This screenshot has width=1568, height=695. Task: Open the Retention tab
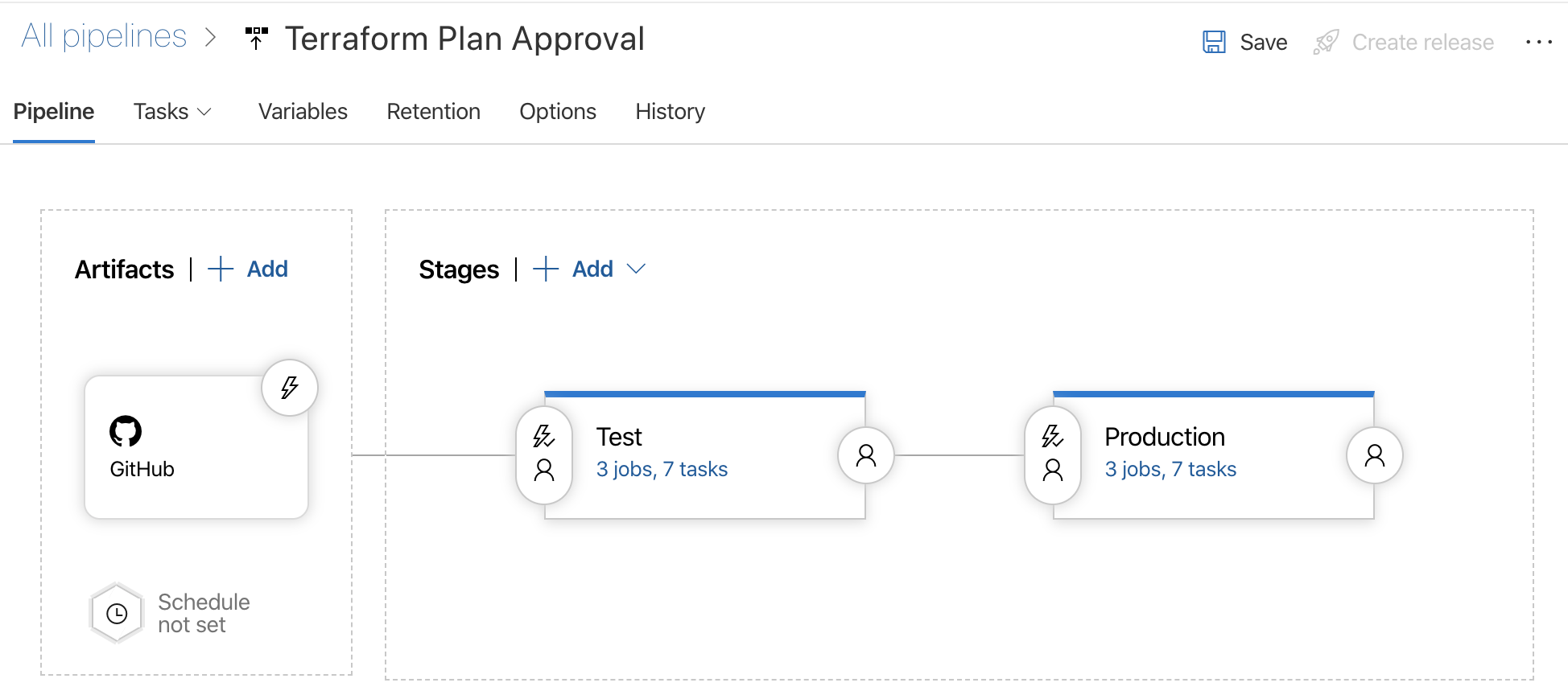[433, 112]
